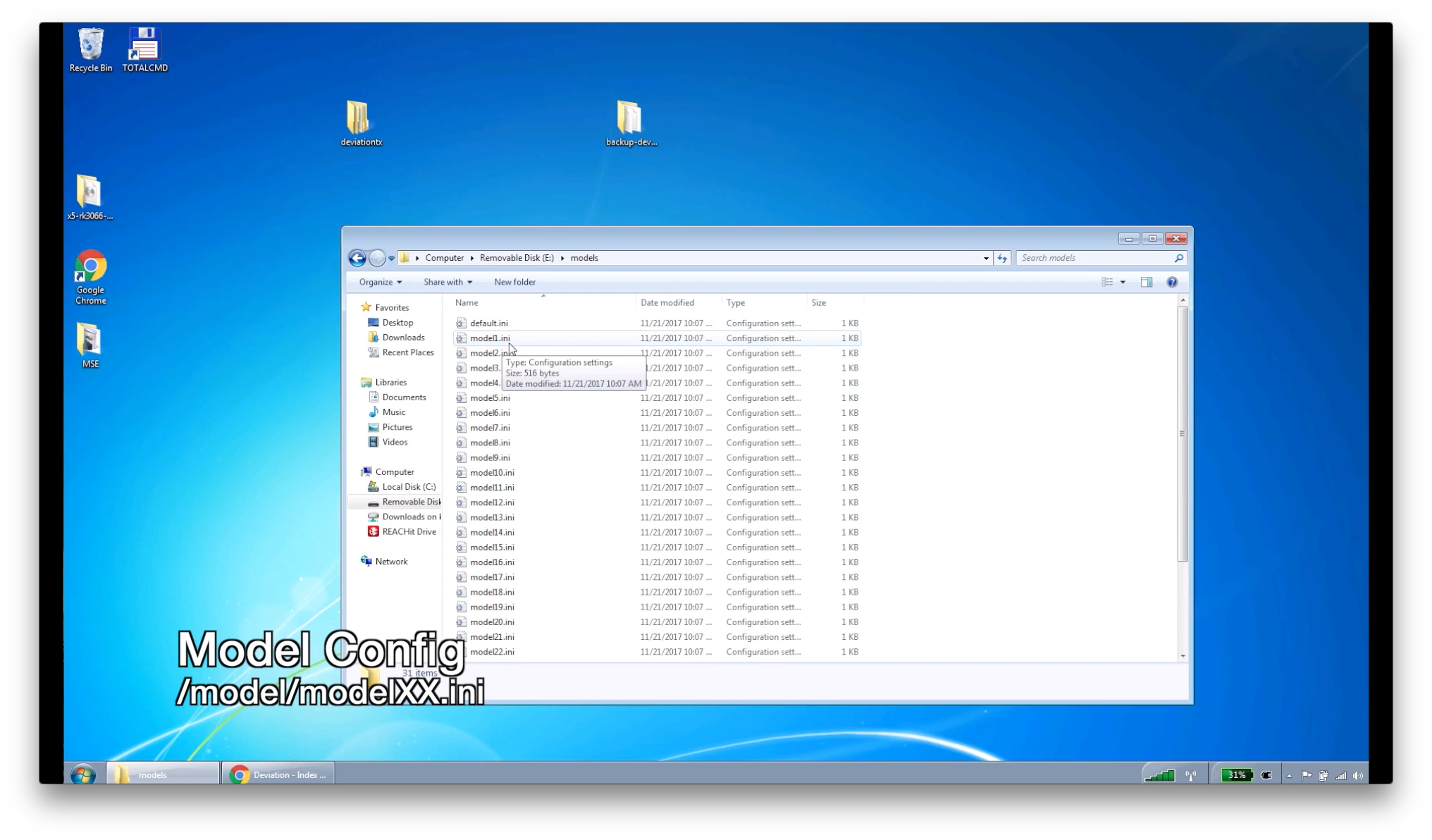Change the view with the views icon
This screenshot has height=840, width=1432.
1107,282
